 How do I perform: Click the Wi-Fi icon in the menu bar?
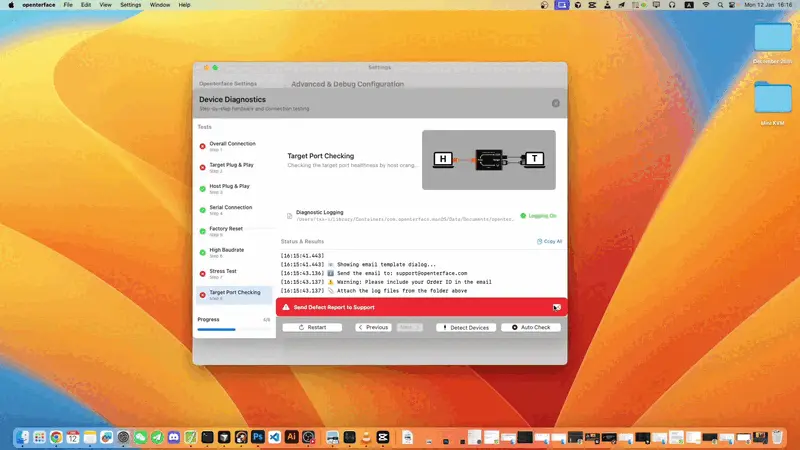(x=706, y=5)
